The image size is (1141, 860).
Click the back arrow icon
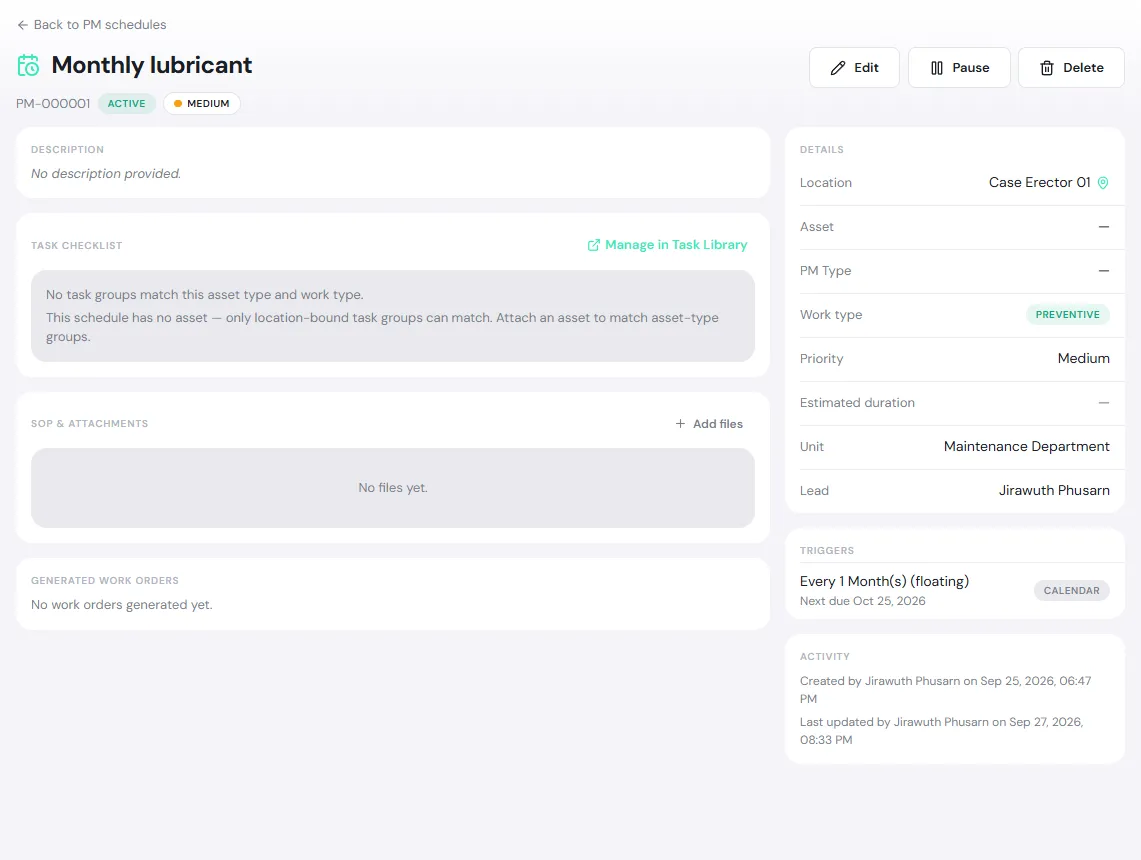23,25
